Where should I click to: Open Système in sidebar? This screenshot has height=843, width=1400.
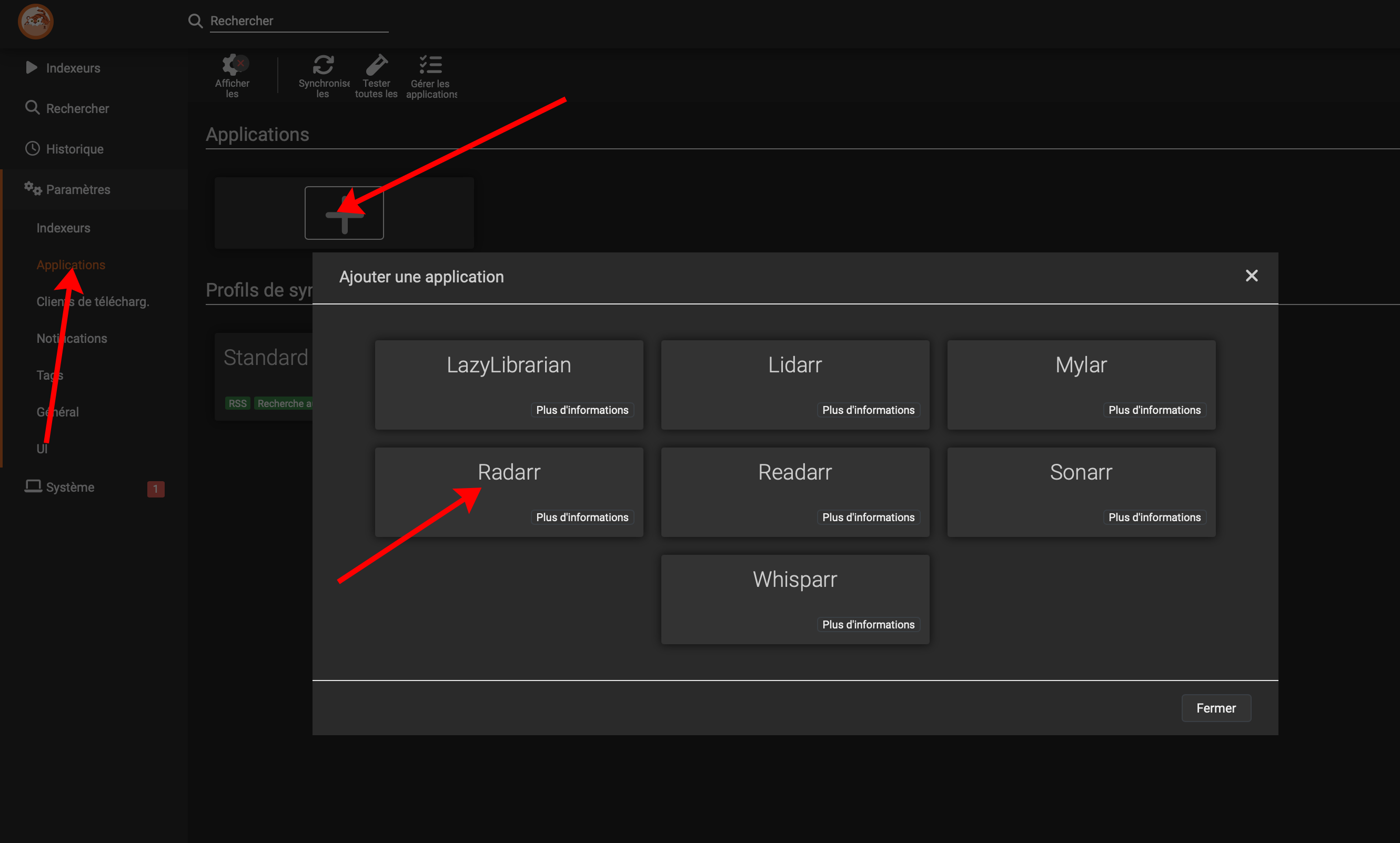coord(70,487)
